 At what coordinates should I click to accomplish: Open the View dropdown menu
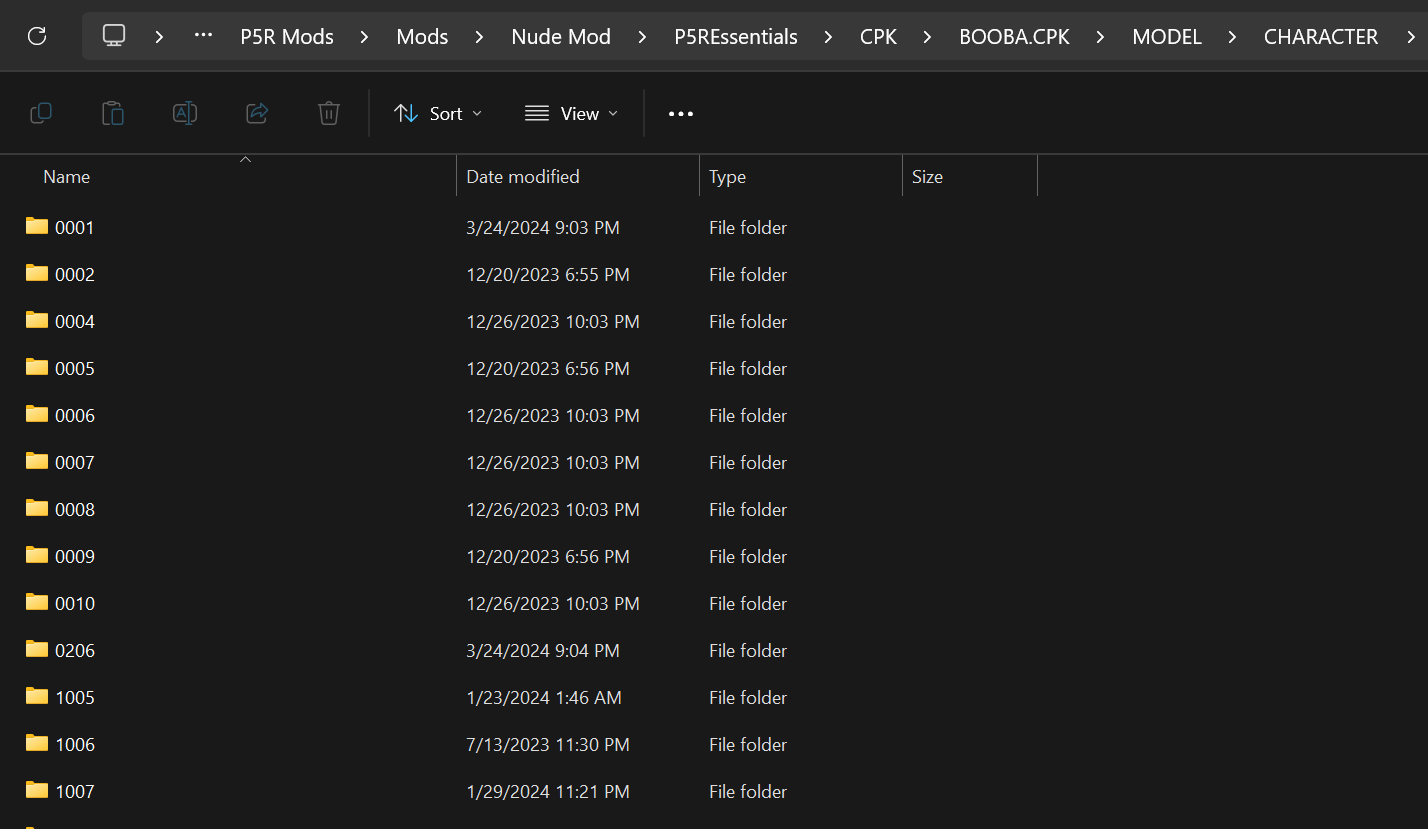(x=571, y=114)
